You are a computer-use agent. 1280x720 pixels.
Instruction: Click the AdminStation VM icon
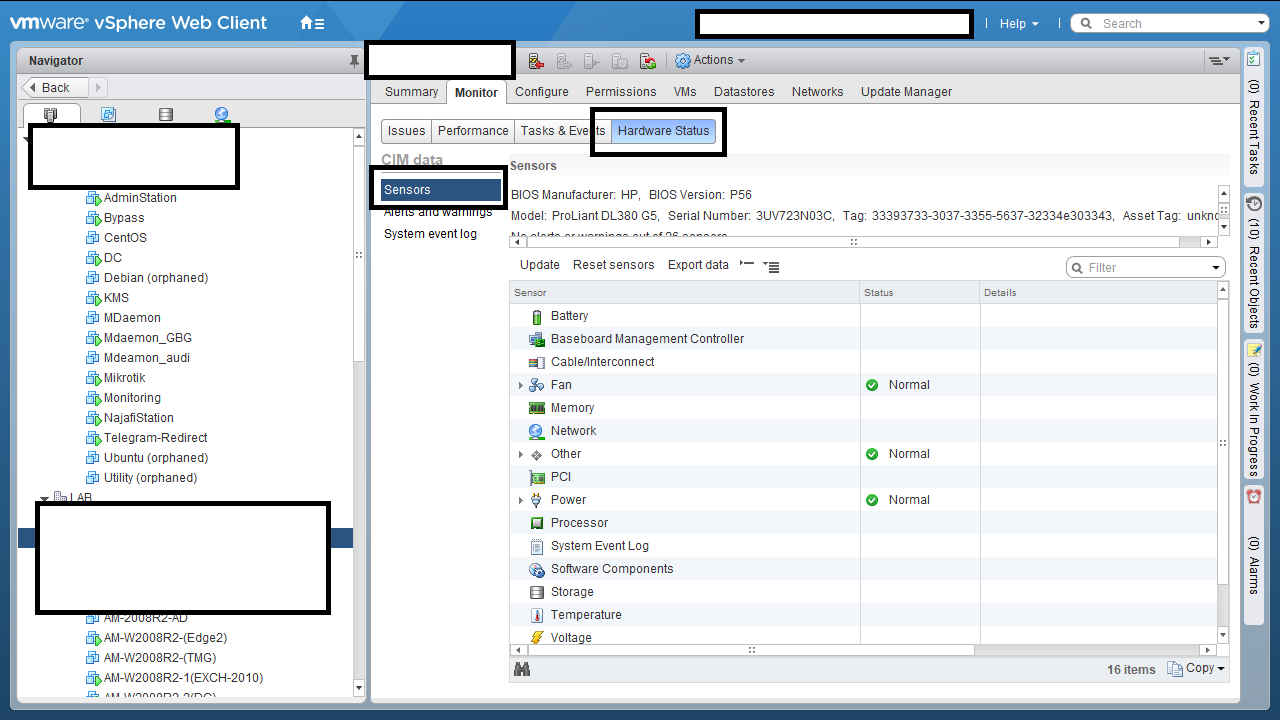[x=94, y=198]
